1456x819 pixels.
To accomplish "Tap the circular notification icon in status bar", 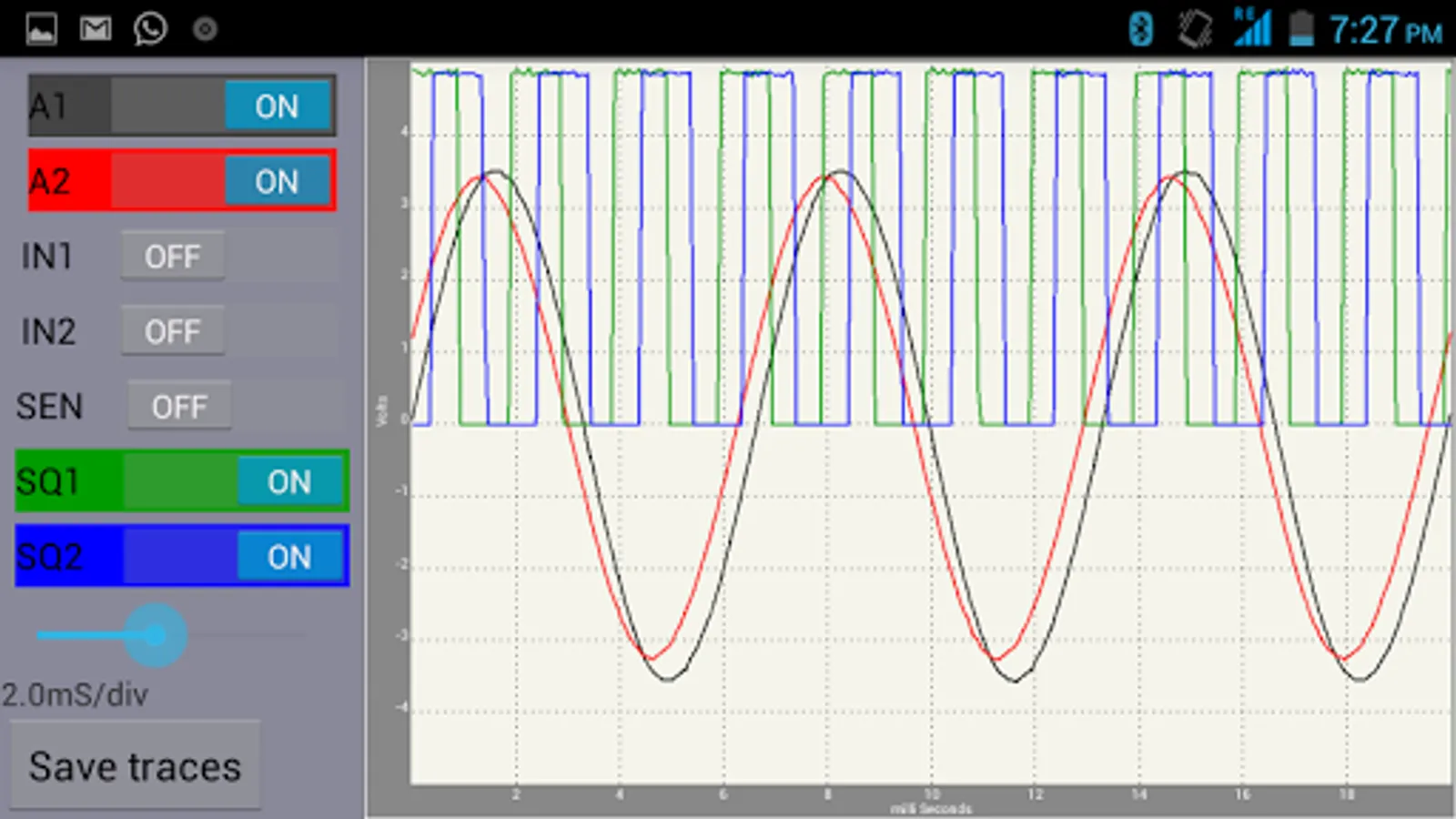I will (x=205, y=30).
